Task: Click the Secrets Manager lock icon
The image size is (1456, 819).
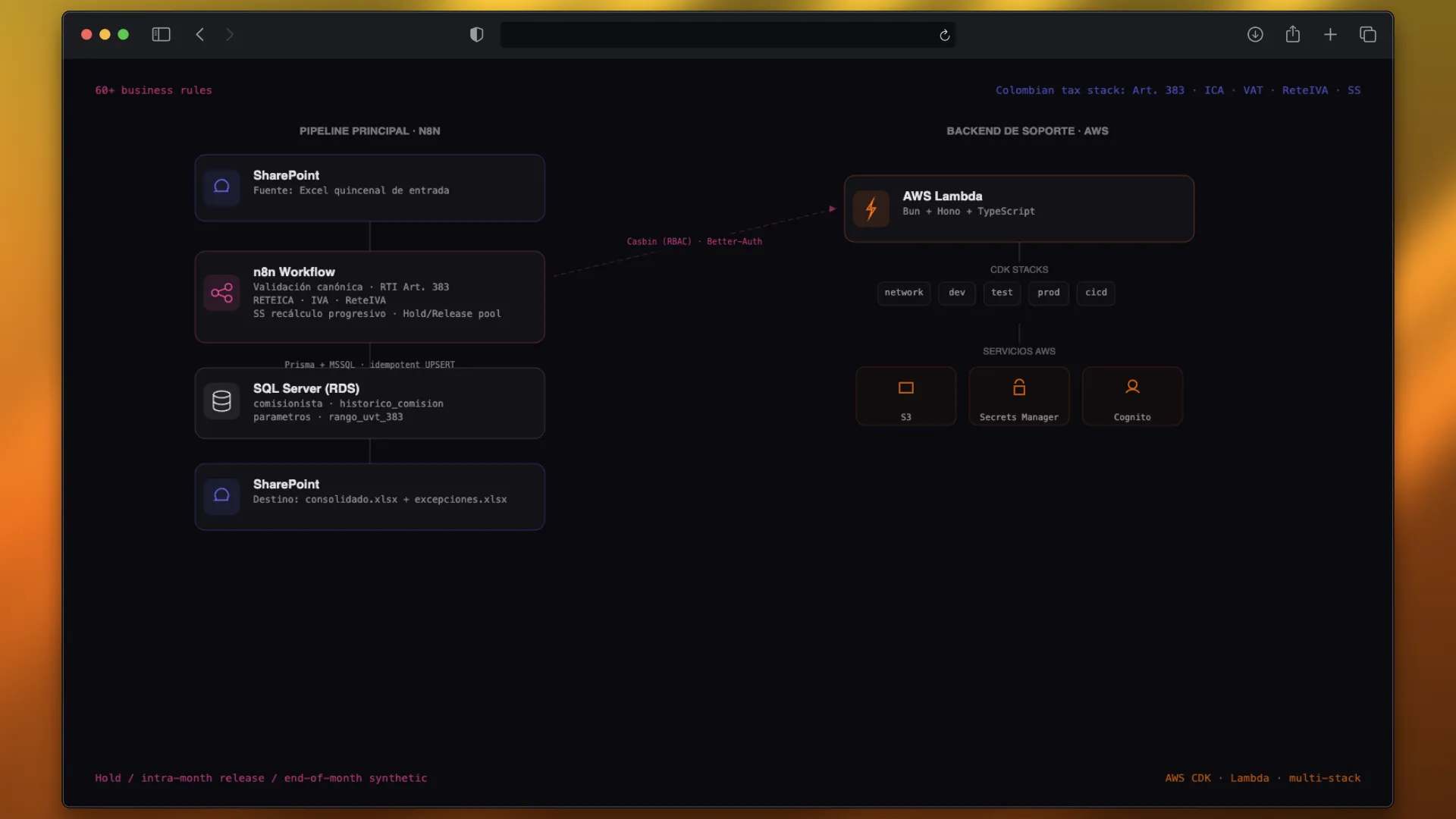Action: 1019,388
